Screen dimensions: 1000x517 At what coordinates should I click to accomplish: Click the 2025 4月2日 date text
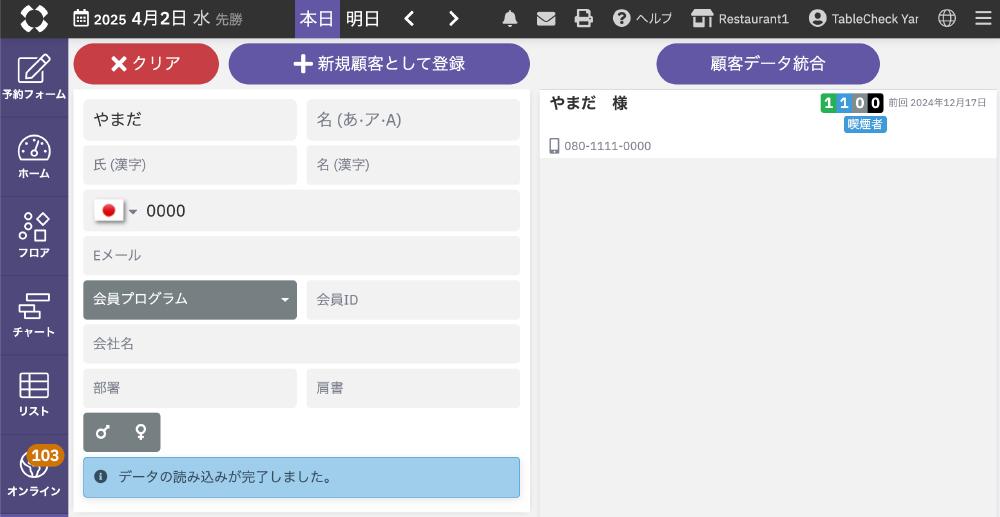point(142,18)
